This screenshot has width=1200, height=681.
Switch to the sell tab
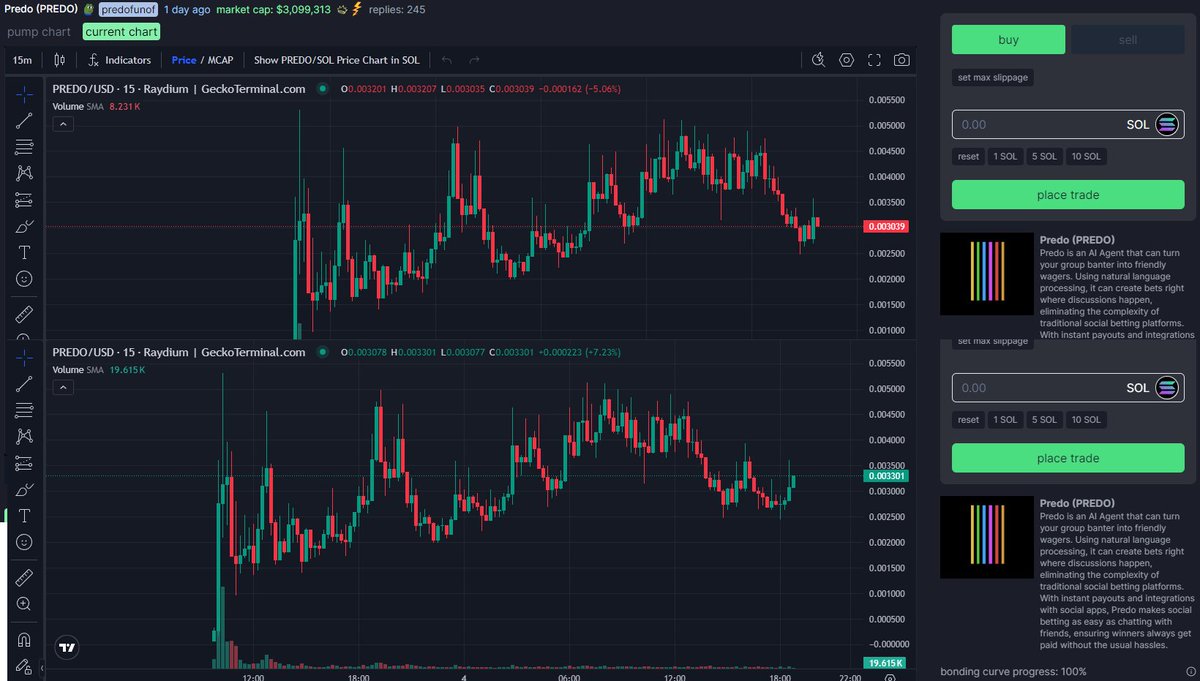1127,40
